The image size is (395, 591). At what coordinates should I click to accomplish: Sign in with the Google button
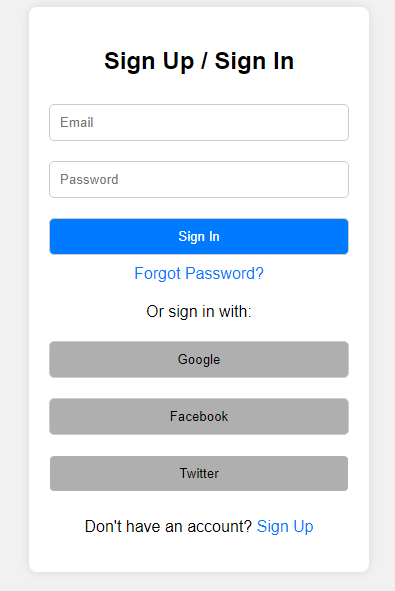coord(199,360)
